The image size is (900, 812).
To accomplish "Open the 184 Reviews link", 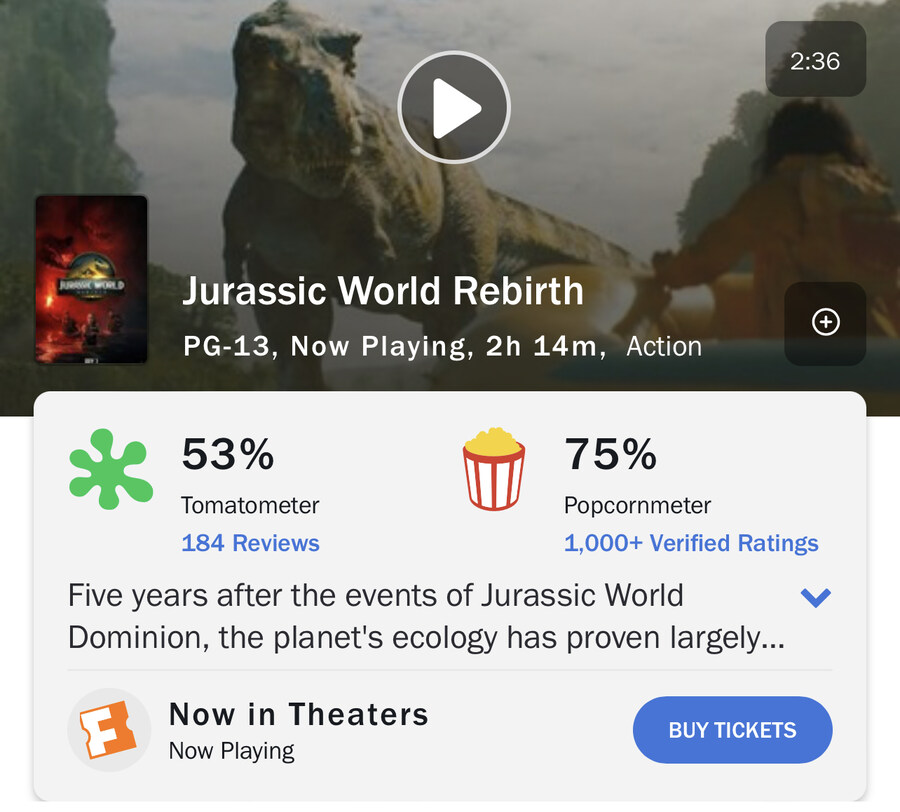I will (250, 544).
